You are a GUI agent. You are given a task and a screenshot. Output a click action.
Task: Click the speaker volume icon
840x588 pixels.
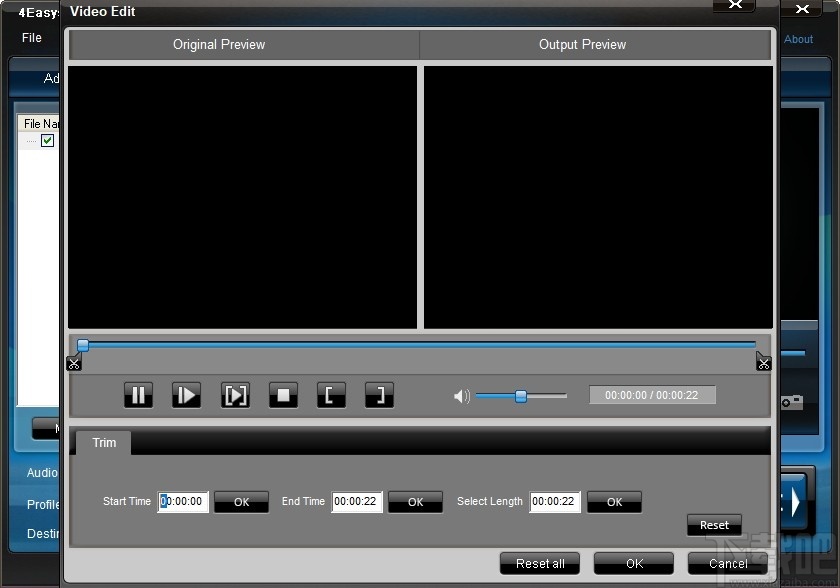[461, 396]
